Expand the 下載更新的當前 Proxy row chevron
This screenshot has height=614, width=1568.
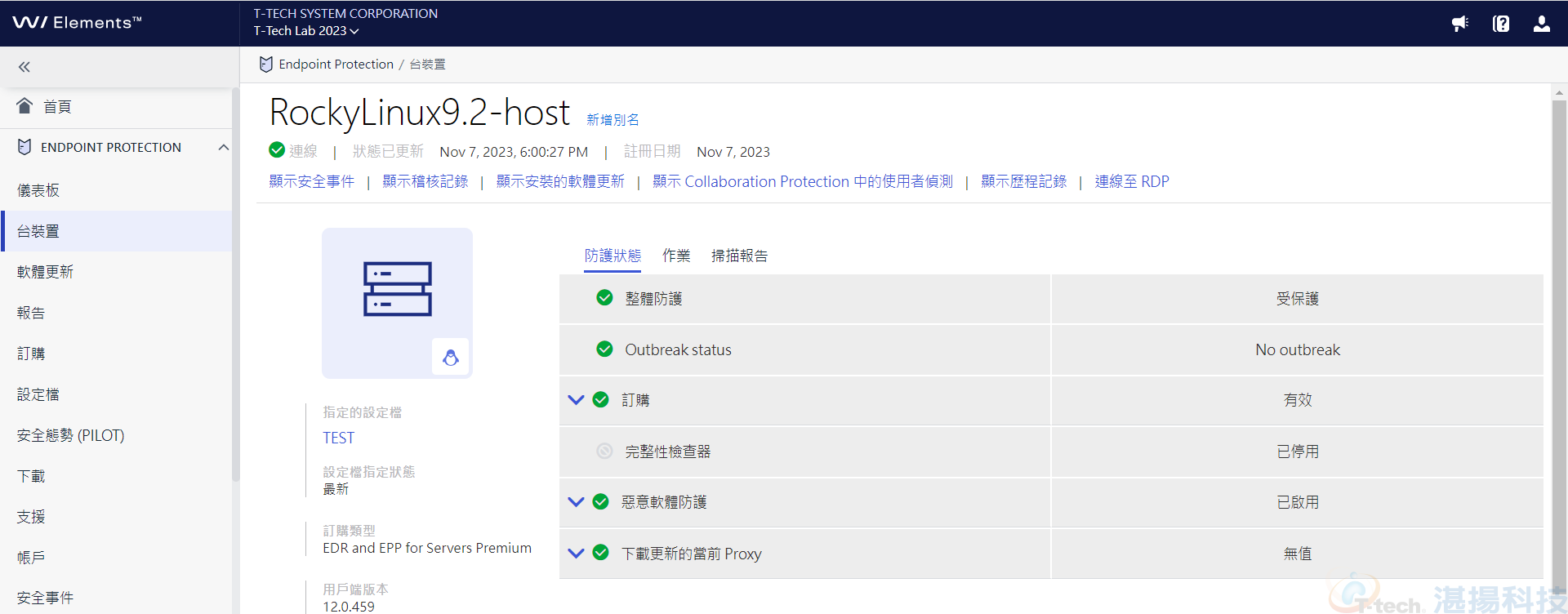[x=576, y=553]
